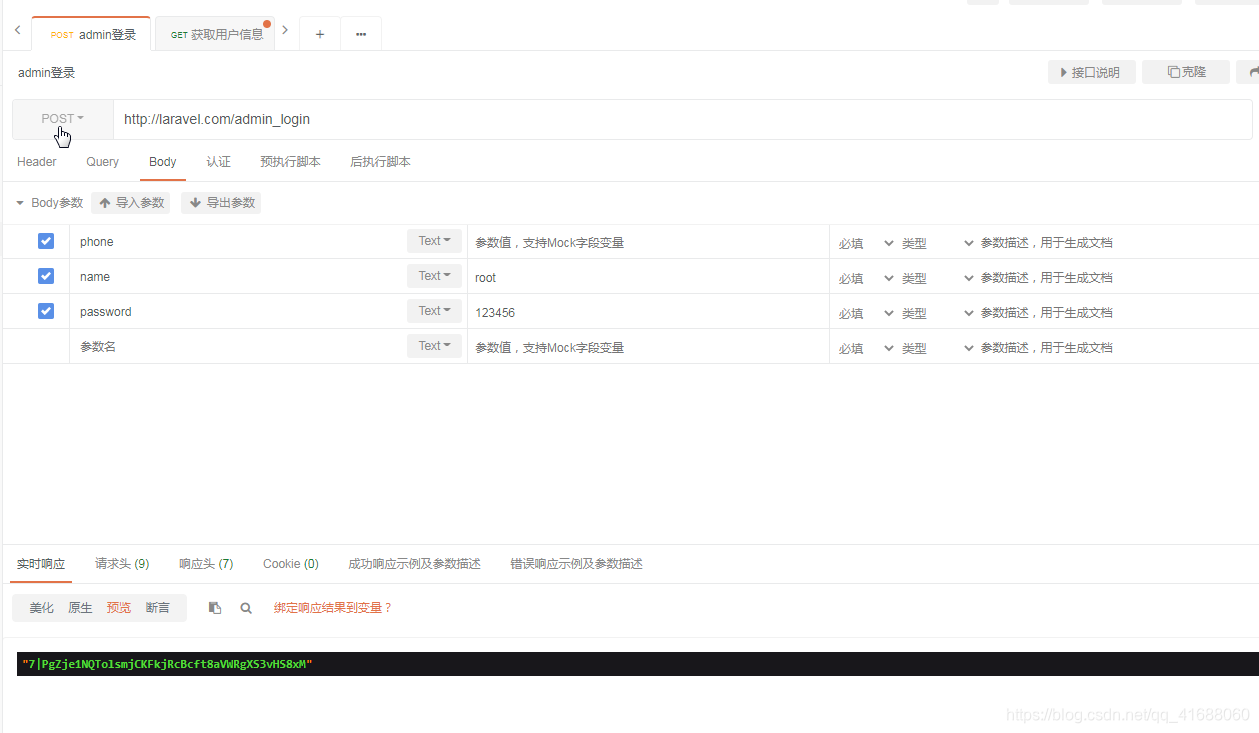Click the copy response icon

[x=215, y=608]
